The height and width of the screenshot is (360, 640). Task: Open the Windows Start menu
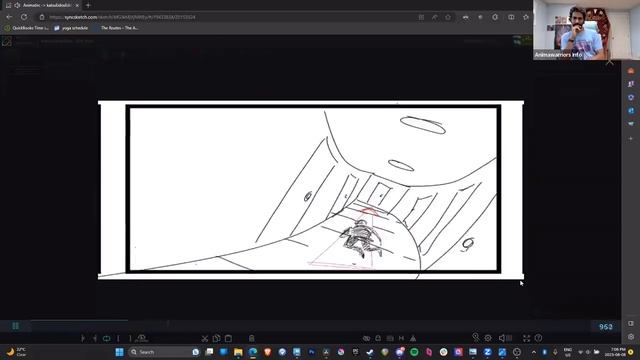119,352
